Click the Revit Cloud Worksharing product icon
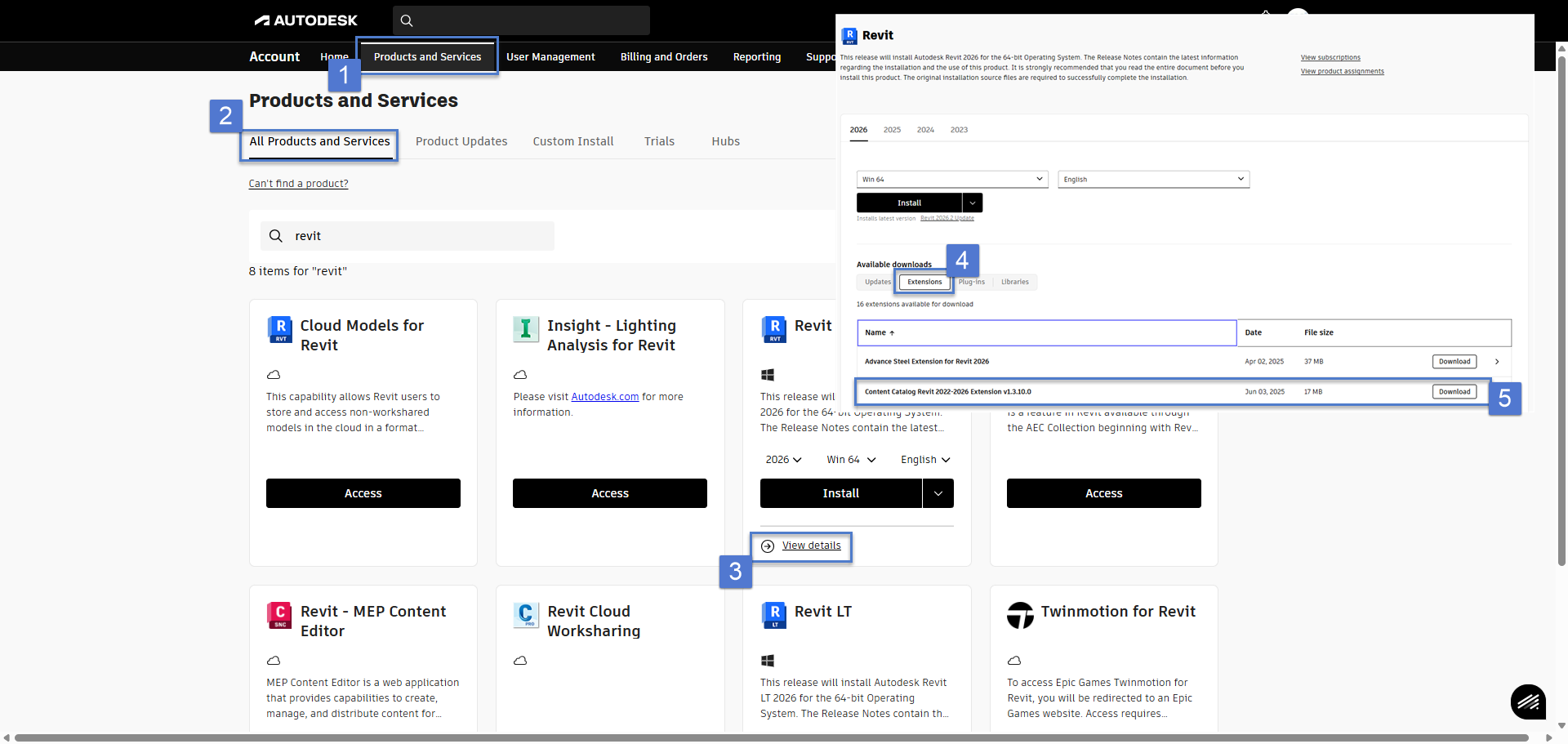This screenshot has height=744, width=1568. point(526,615)
